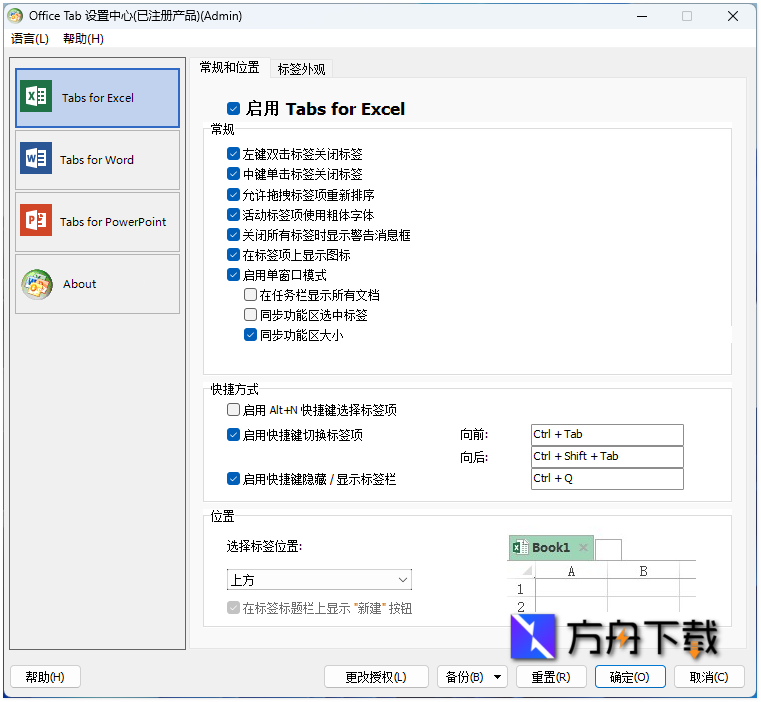Click row 1 header in preview
The image size is (761, 702).
(x=521, y=589)
